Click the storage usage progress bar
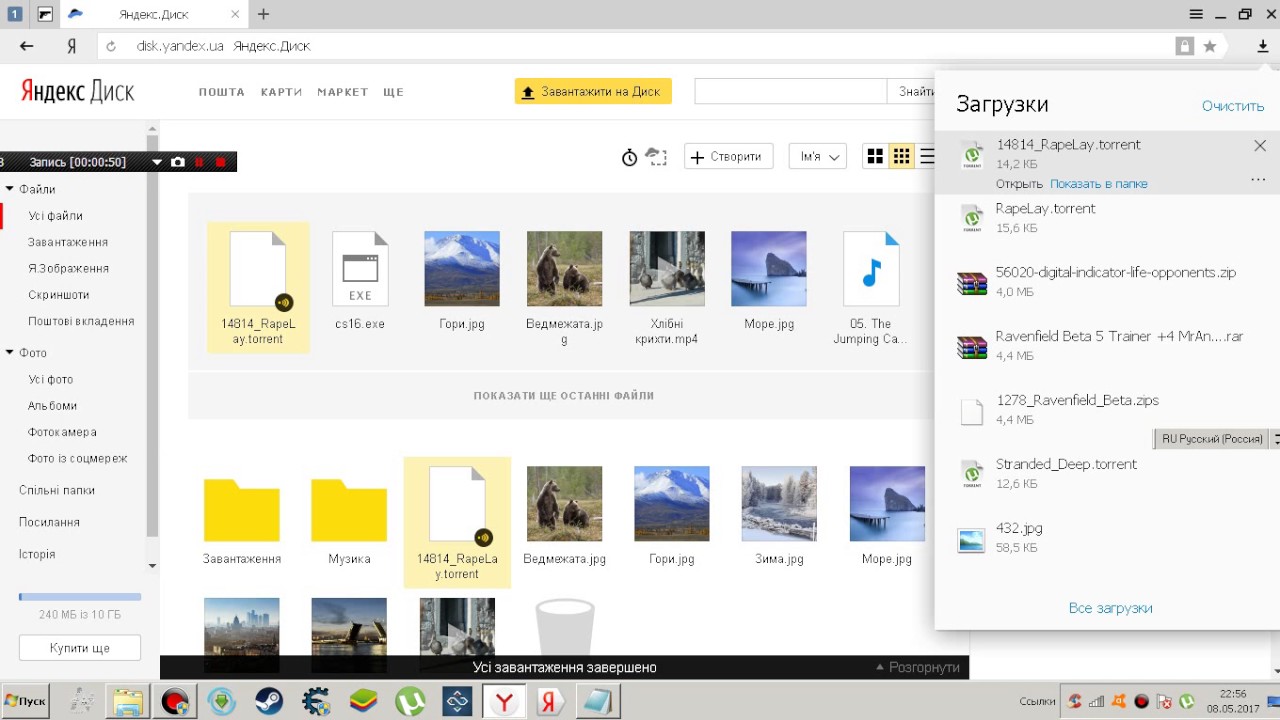 80,597
